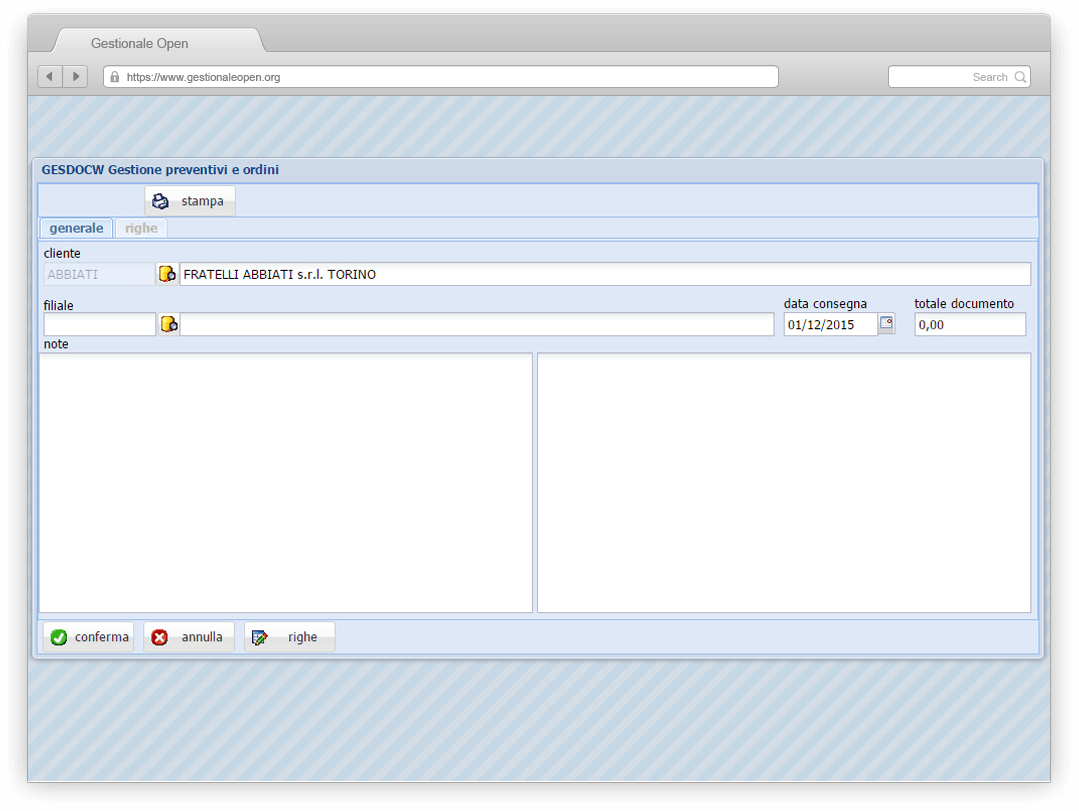Click the filiale label
The height and width of the screenshot is (811, 1079).
click(58, 305)
